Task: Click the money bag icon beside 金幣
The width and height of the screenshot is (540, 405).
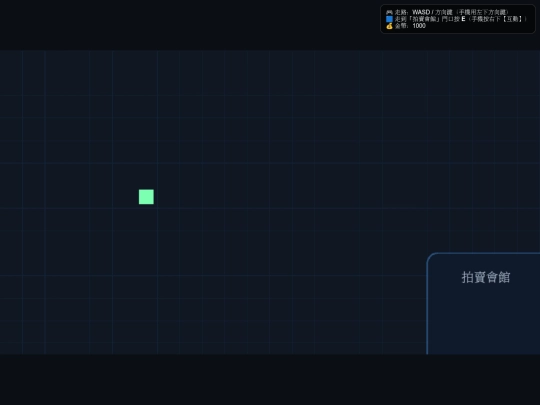Action: [x=389, y=26]
